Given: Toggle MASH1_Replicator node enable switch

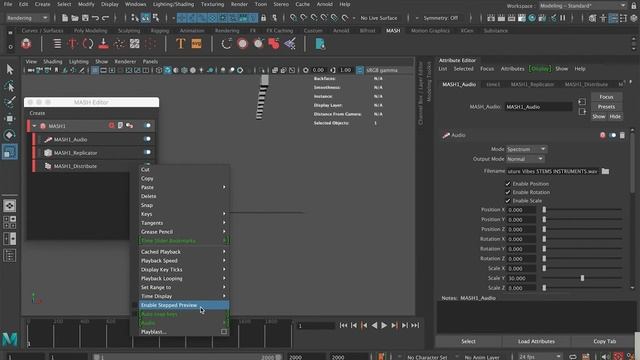Looking at the screenshot, I should (x=147, y=152).
